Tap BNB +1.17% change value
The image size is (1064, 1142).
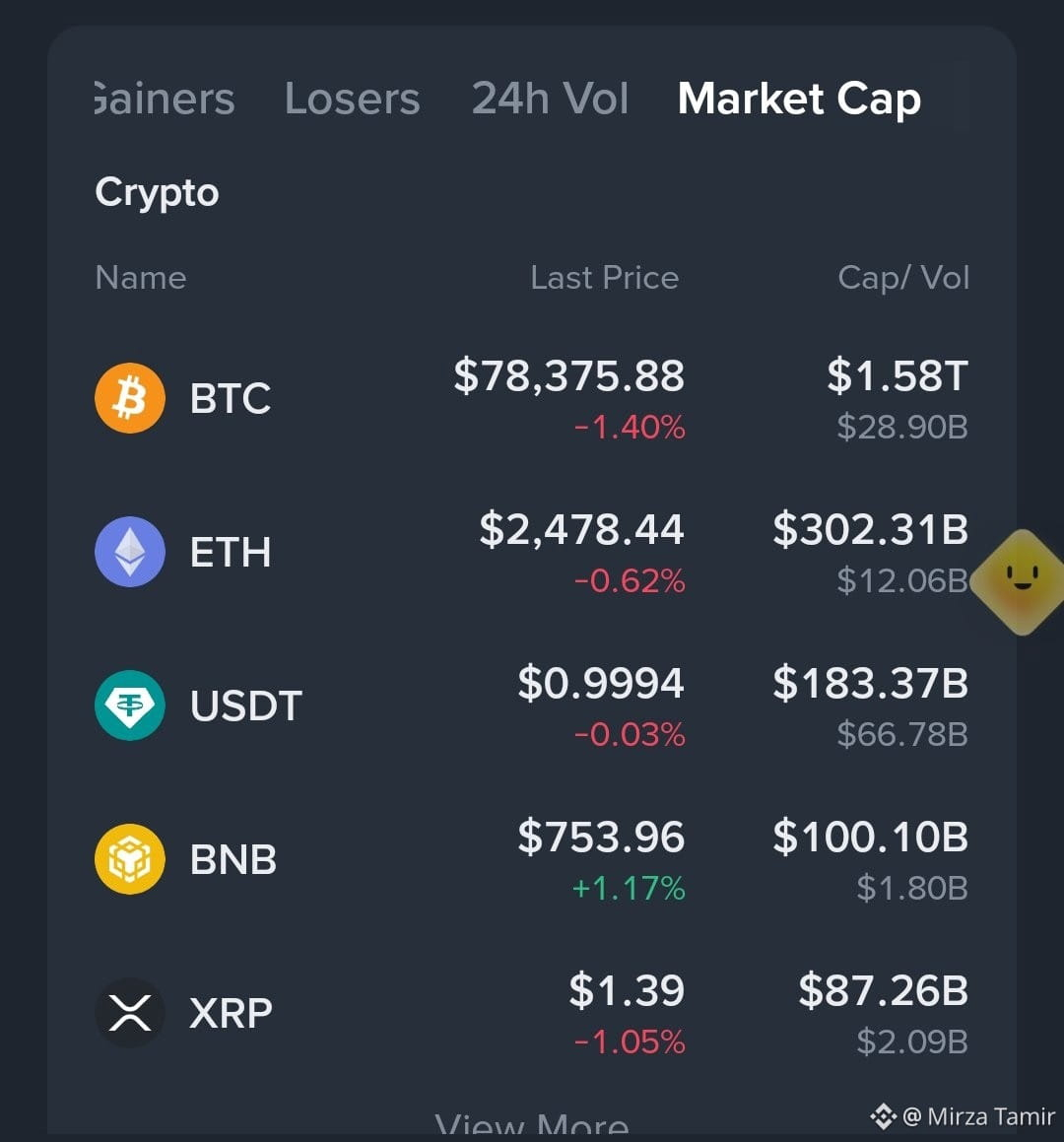629,889
